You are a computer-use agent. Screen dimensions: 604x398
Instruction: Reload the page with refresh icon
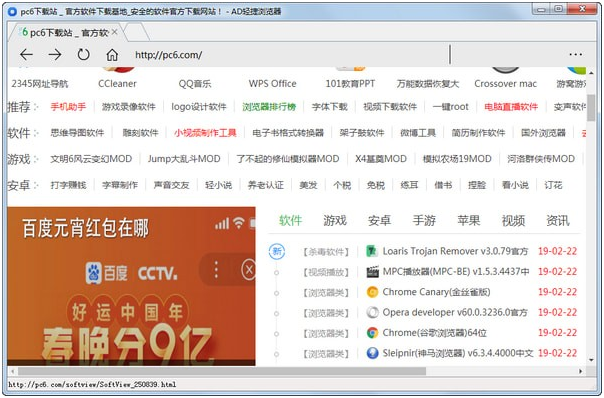pos(83,54)
